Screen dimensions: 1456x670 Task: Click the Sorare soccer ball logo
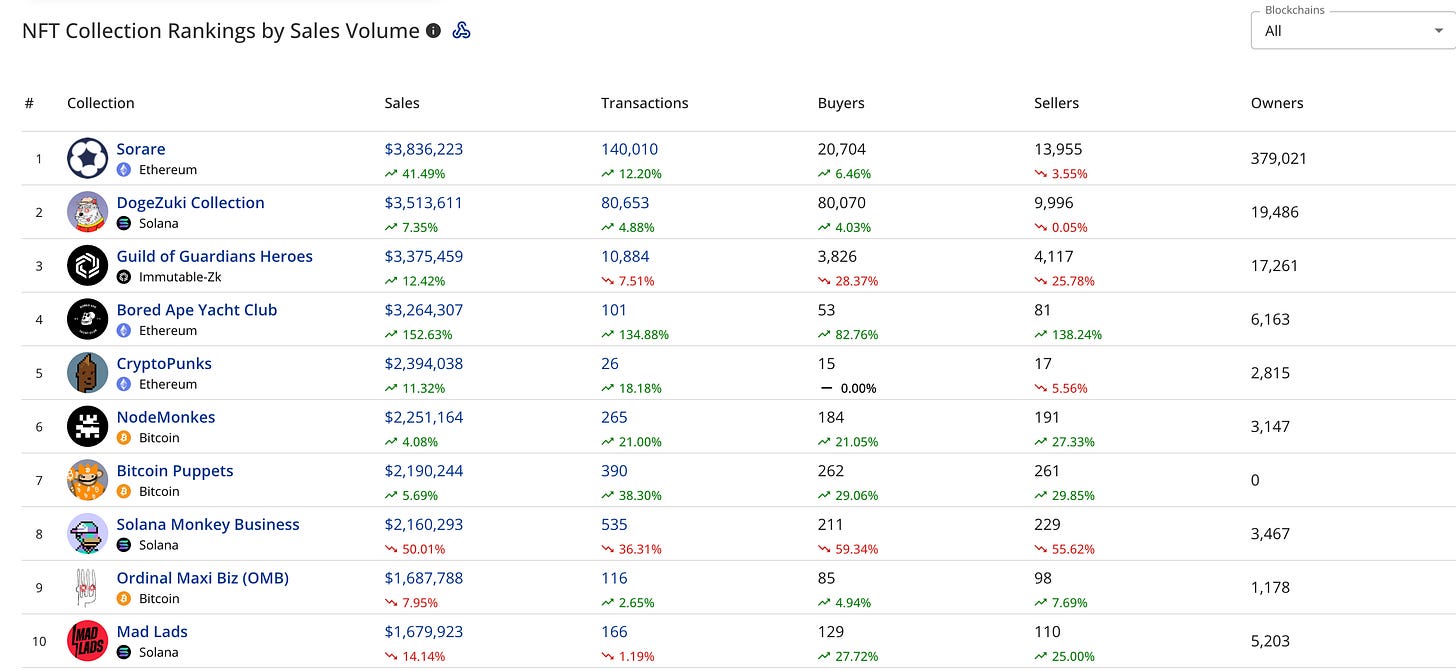87,158
